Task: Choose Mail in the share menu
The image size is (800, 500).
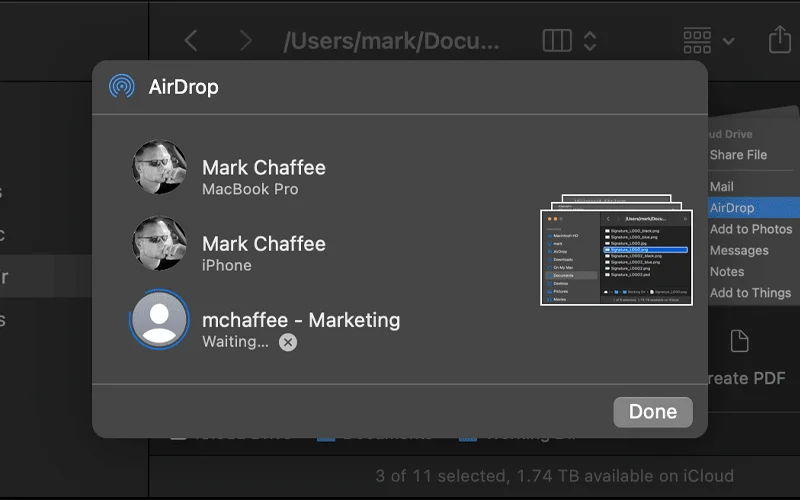Action: pyautogui.click(x=721, y=187)
